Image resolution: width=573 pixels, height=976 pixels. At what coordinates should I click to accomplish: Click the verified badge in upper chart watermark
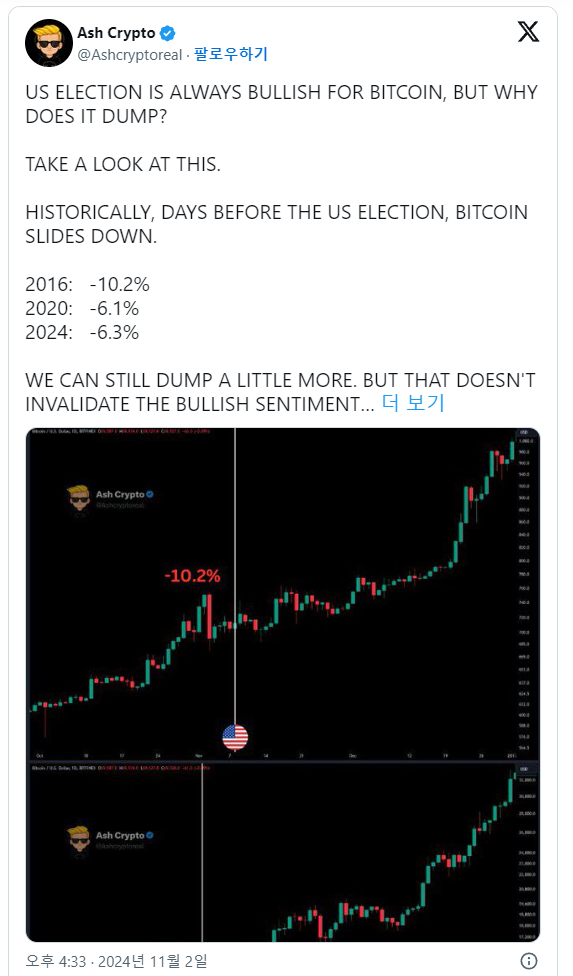150,494
